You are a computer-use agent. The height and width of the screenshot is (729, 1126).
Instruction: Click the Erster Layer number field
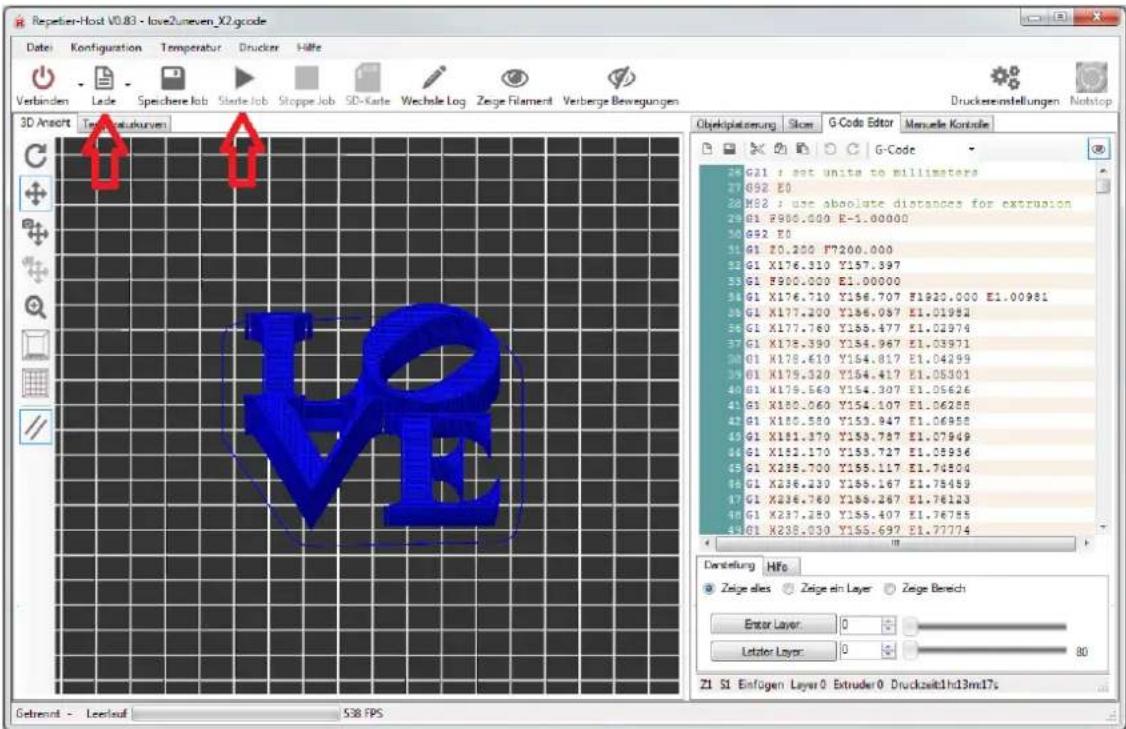click(860, 625)
